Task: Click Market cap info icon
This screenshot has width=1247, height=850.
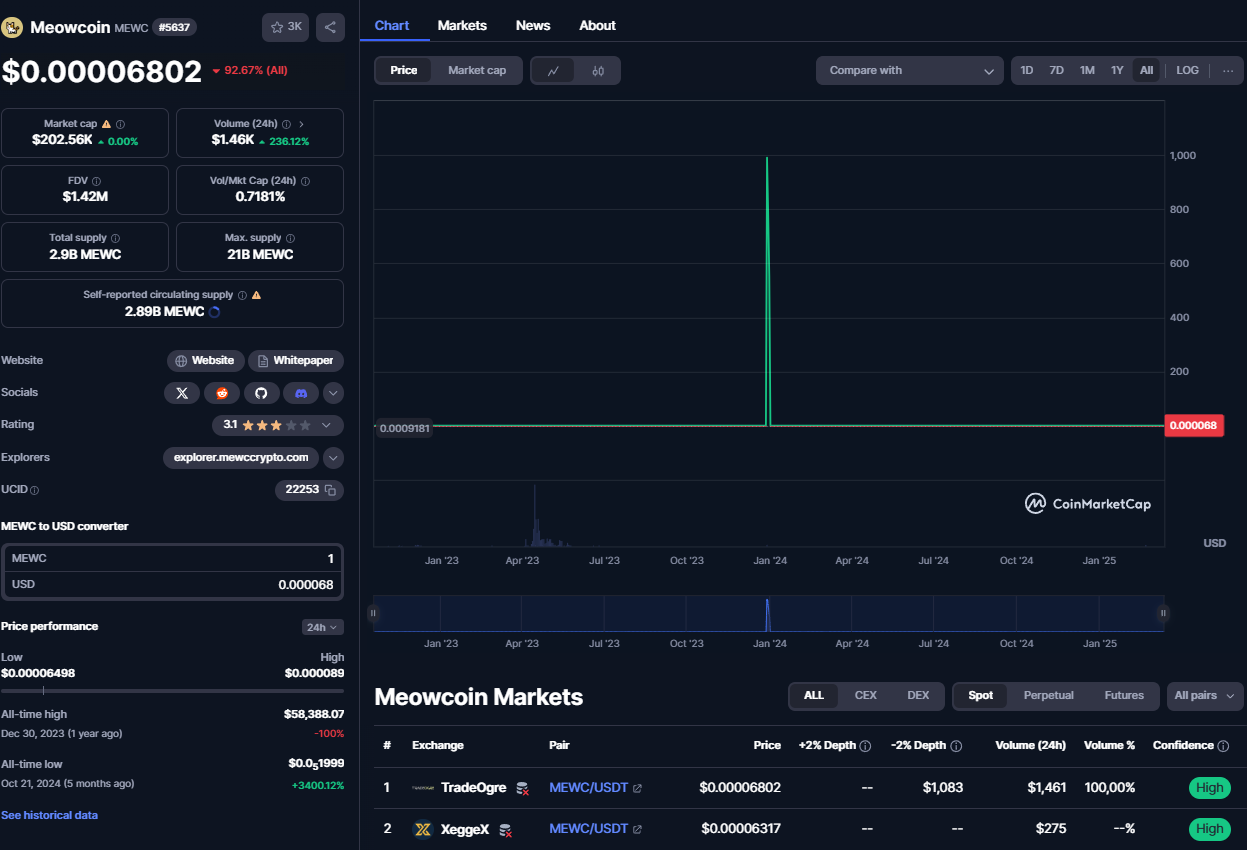Action: pos(120,124)
